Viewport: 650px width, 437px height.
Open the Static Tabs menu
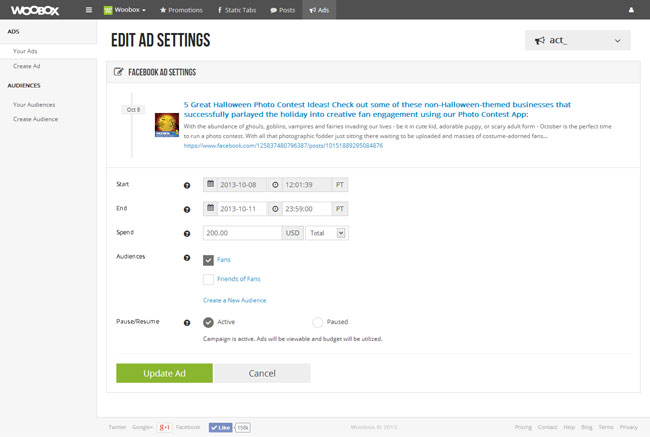point(237,10)
